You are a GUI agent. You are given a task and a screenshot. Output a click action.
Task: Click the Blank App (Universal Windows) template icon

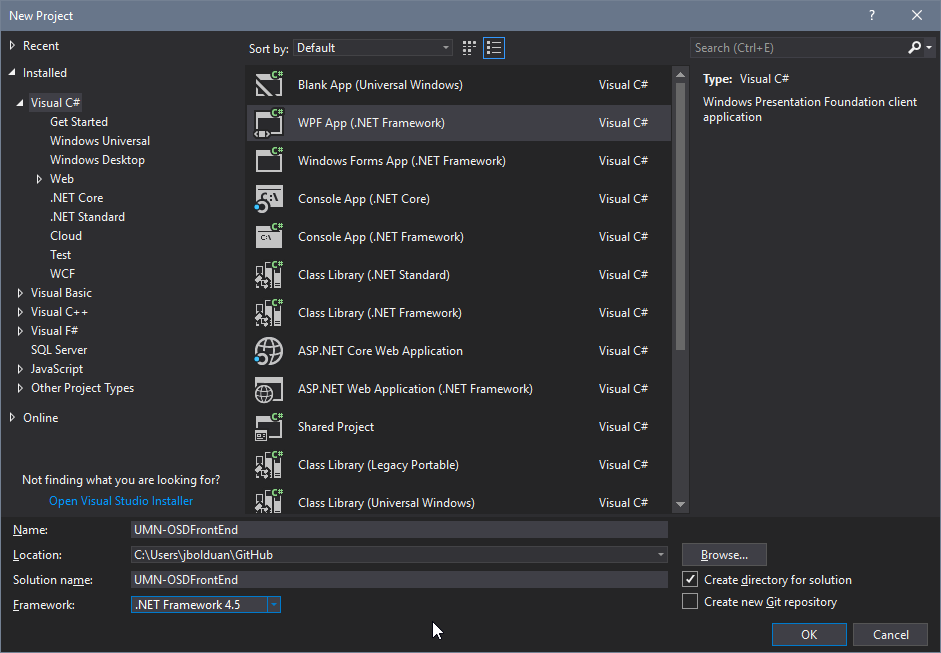click(269, 84)
